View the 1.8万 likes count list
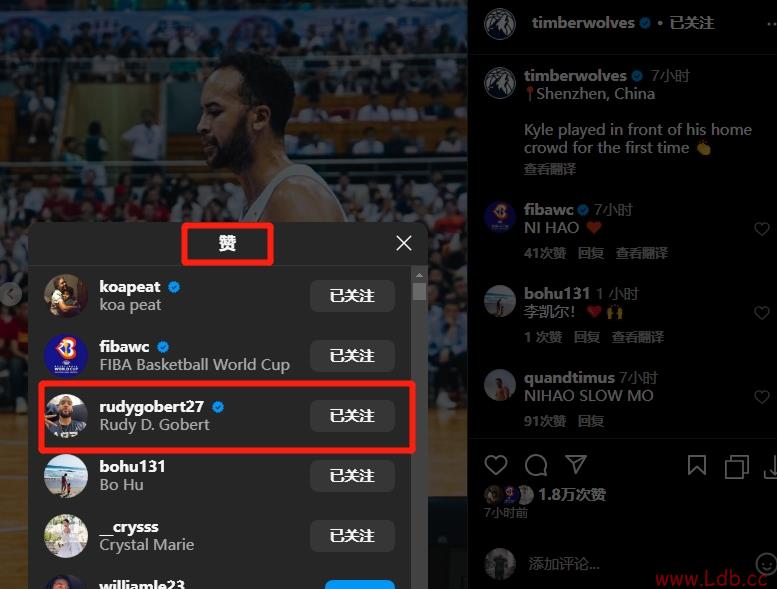777x589 pixels. tap(572, 494)
